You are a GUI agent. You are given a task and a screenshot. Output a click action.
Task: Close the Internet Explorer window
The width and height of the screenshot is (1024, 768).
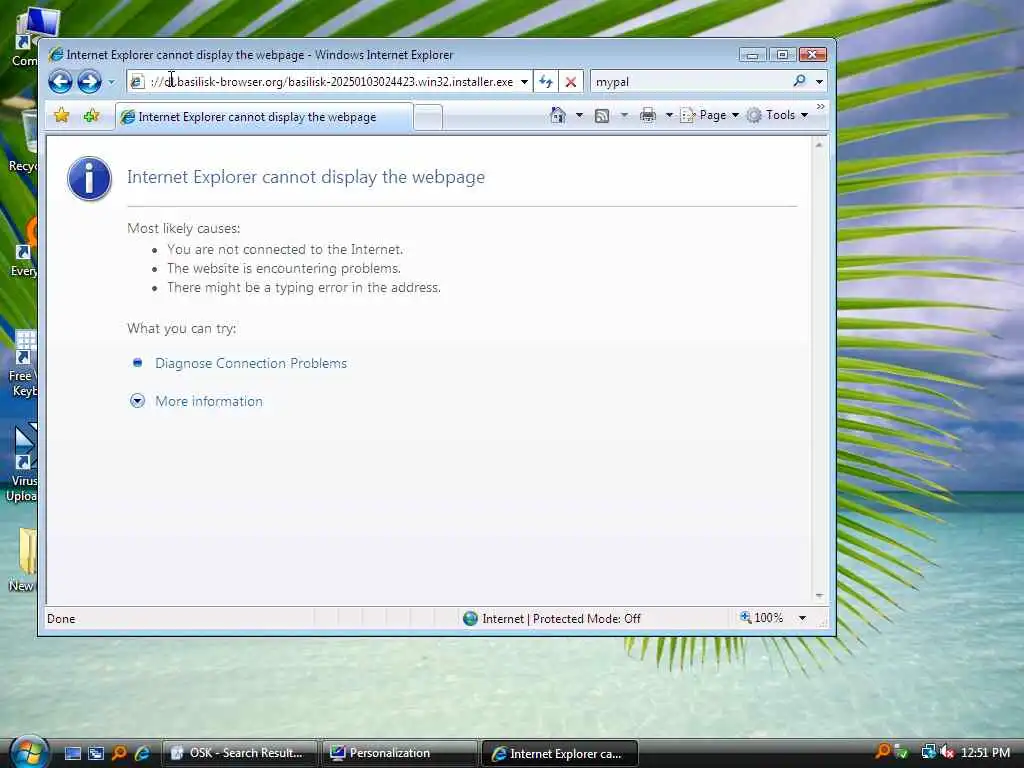coord(812,55)
